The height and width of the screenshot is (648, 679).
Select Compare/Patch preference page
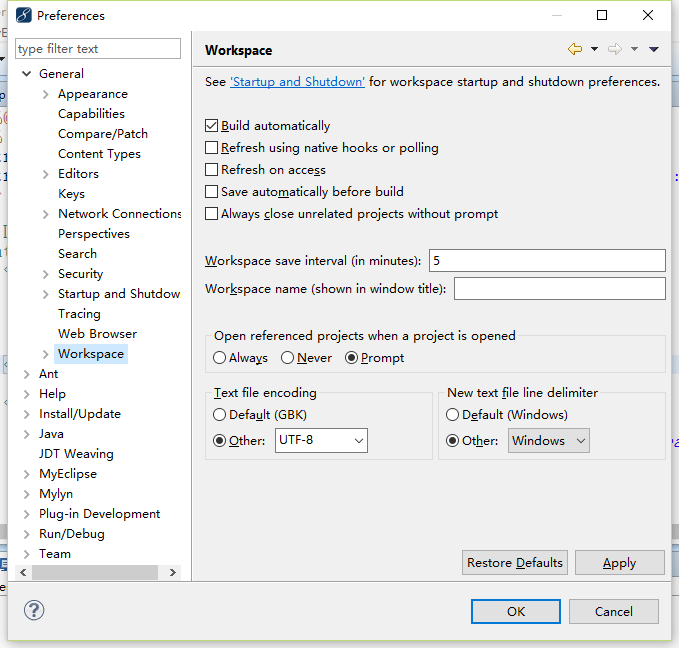click(x=103, y=134)
